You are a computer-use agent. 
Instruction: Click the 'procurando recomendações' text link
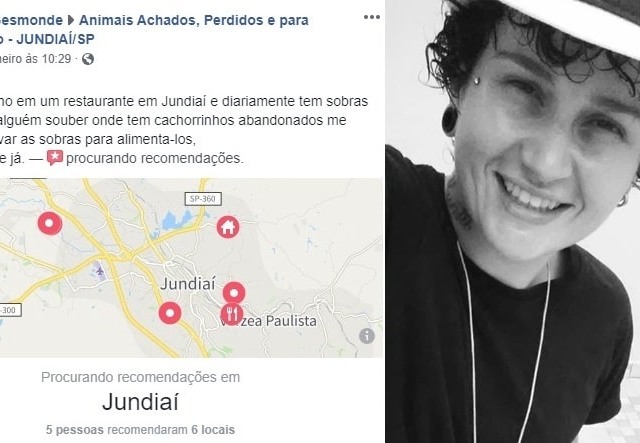click(x=155, y=158)
